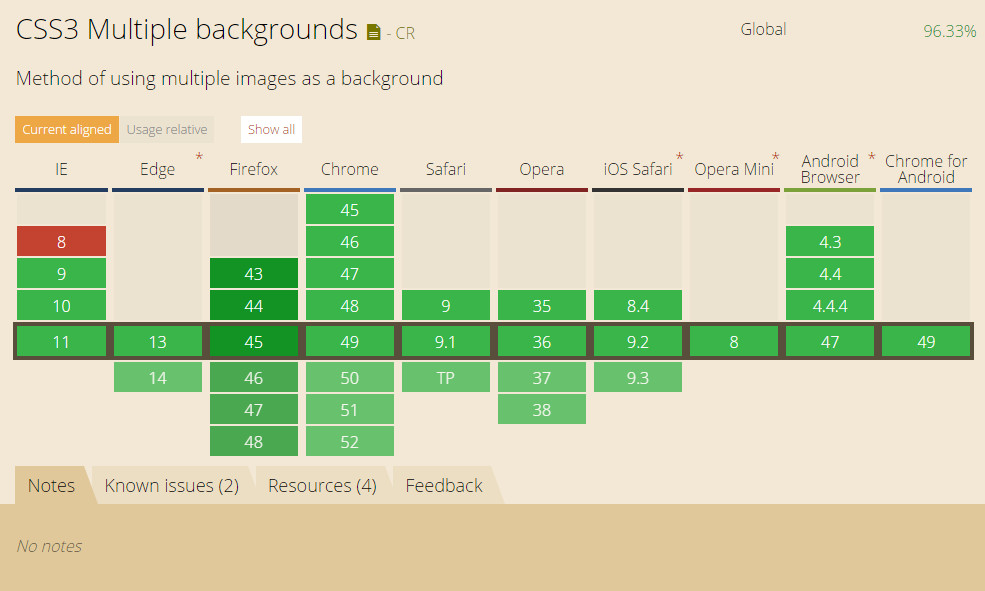Select the Chrome 48 version cell

click(349, 305)
